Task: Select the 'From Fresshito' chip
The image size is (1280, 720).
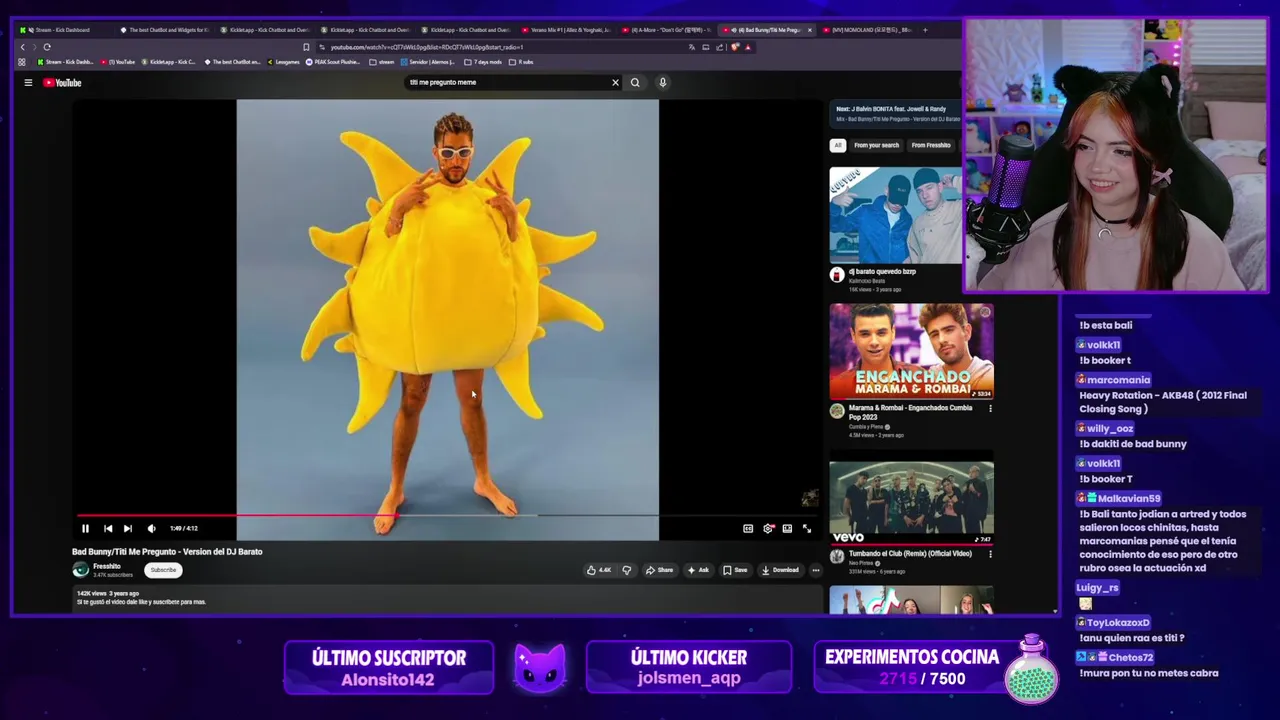Action: (931, 145)
